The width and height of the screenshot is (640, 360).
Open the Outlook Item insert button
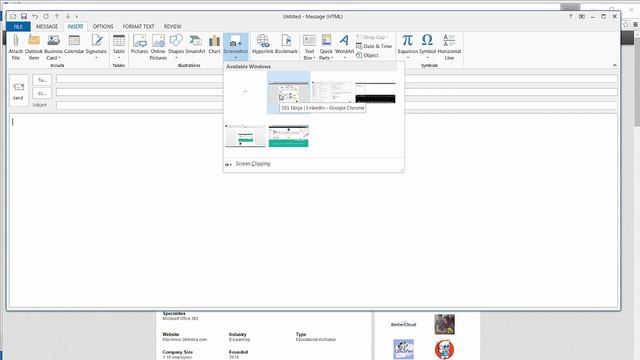tap(34, 47)
